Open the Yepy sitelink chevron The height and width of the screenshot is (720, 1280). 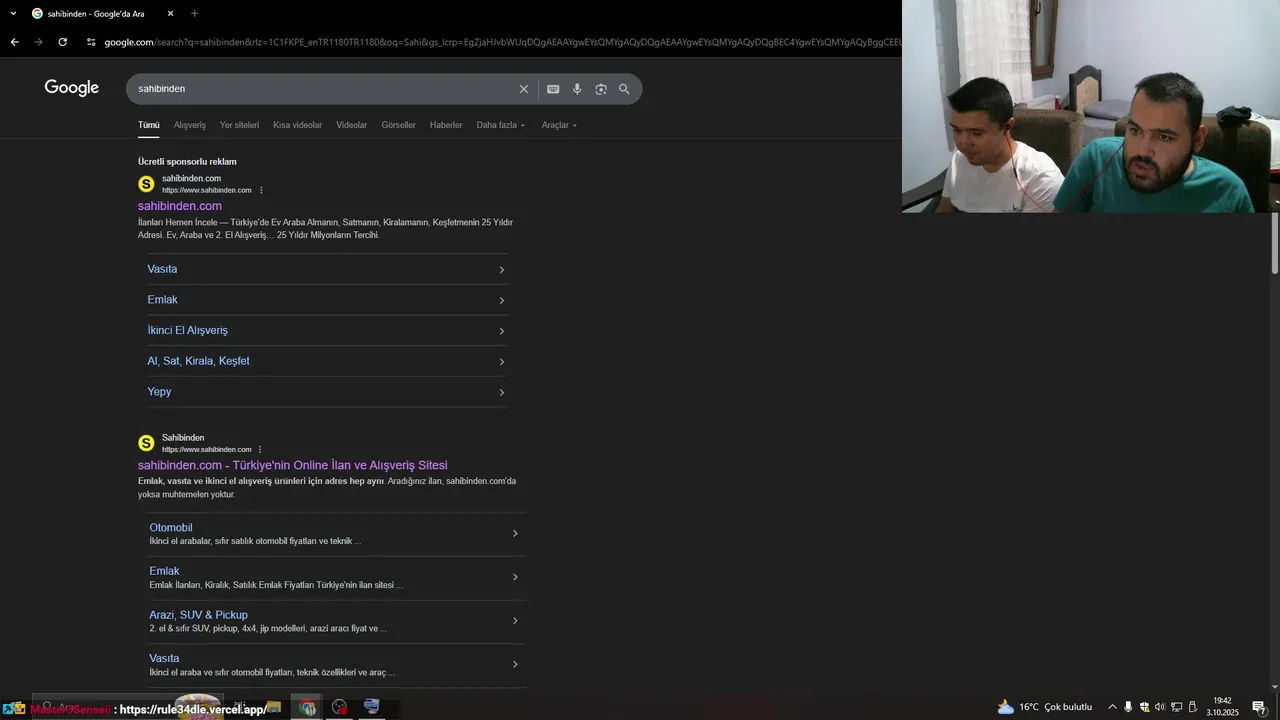(x=501, y=392)
